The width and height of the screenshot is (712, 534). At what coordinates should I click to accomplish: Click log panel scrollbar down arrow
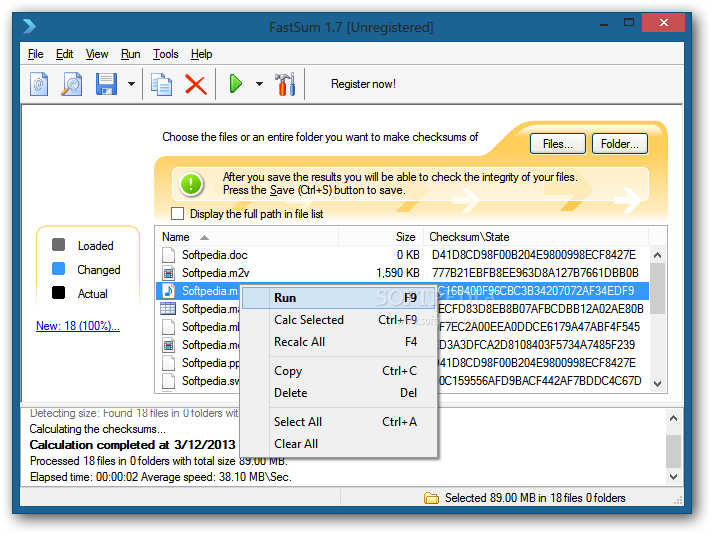coord(673,477)
